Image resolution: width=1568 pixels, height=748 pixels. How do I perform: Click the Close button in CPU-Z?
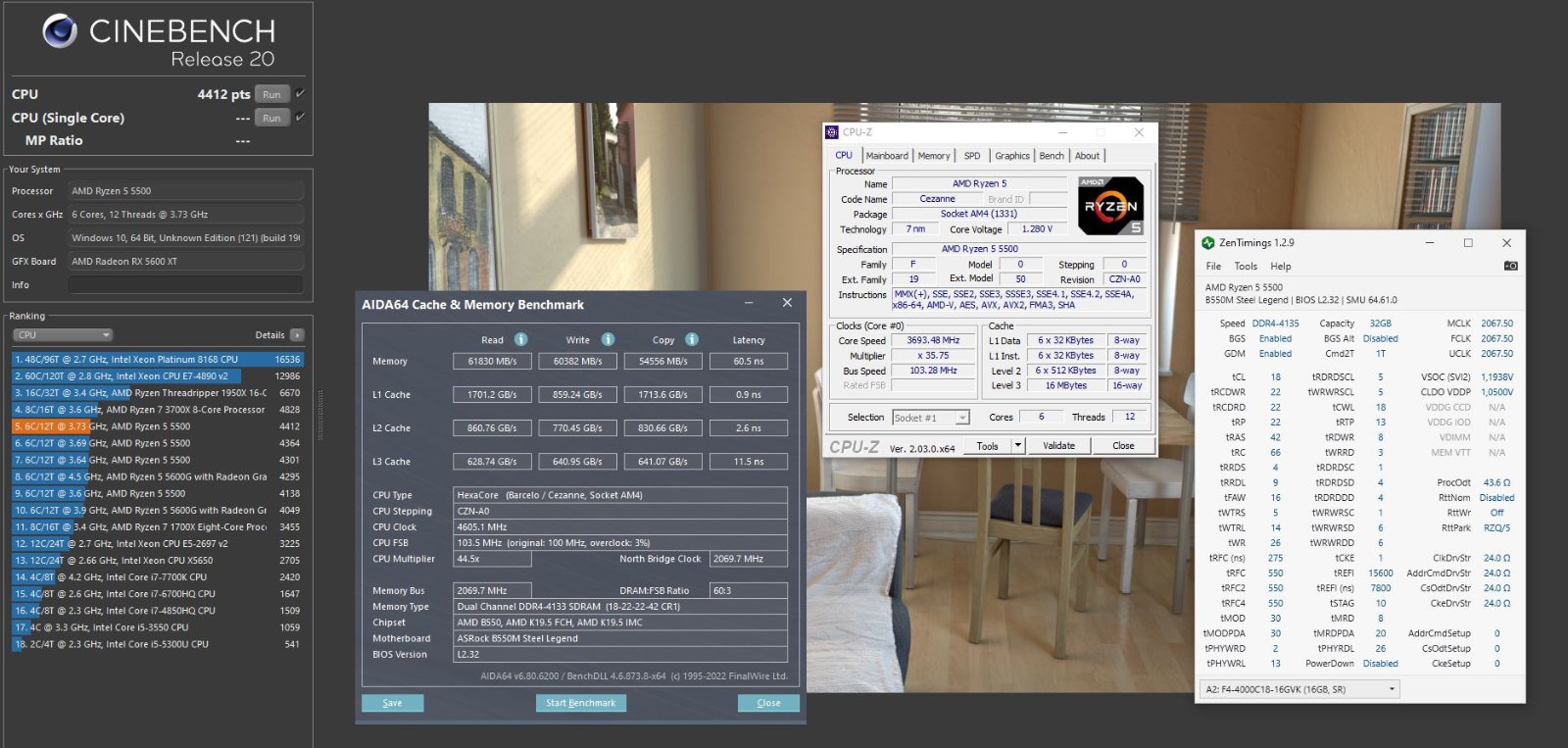pos(1123,446)
